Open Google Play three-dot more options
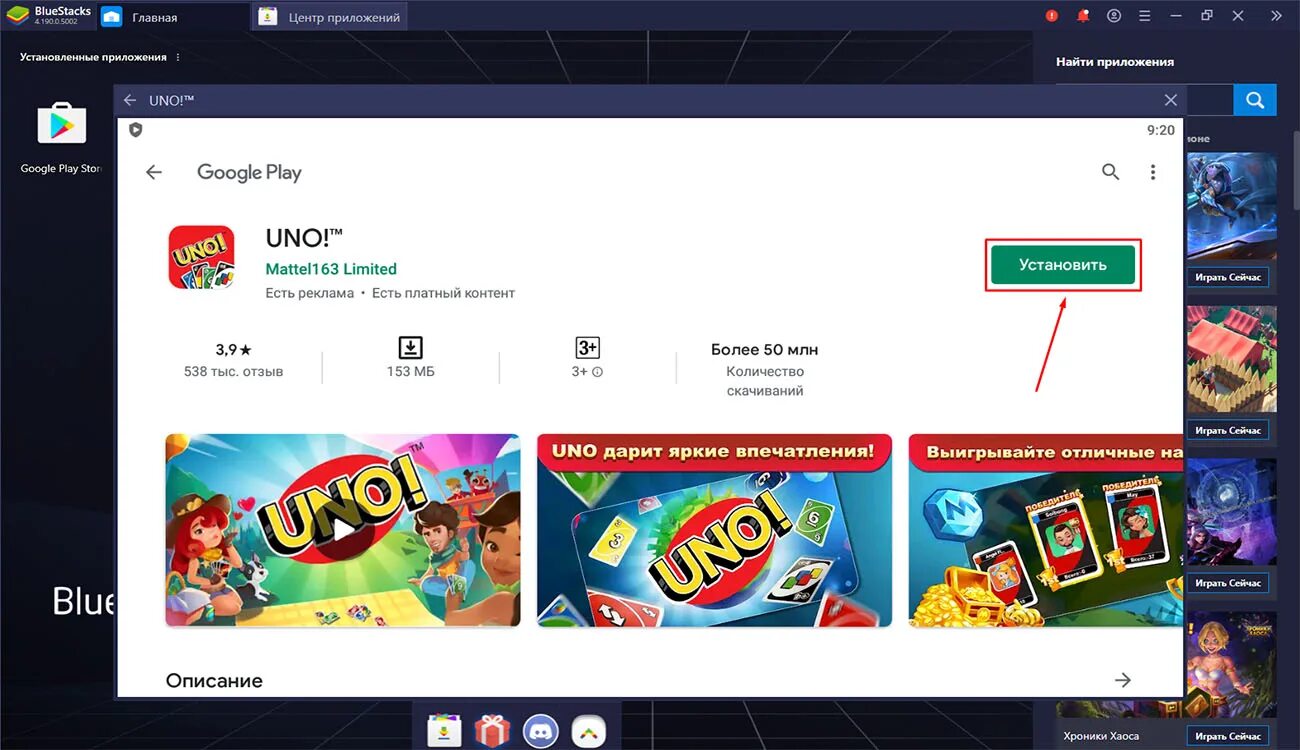This screenshot has width=1300, height=750. 1152,172
